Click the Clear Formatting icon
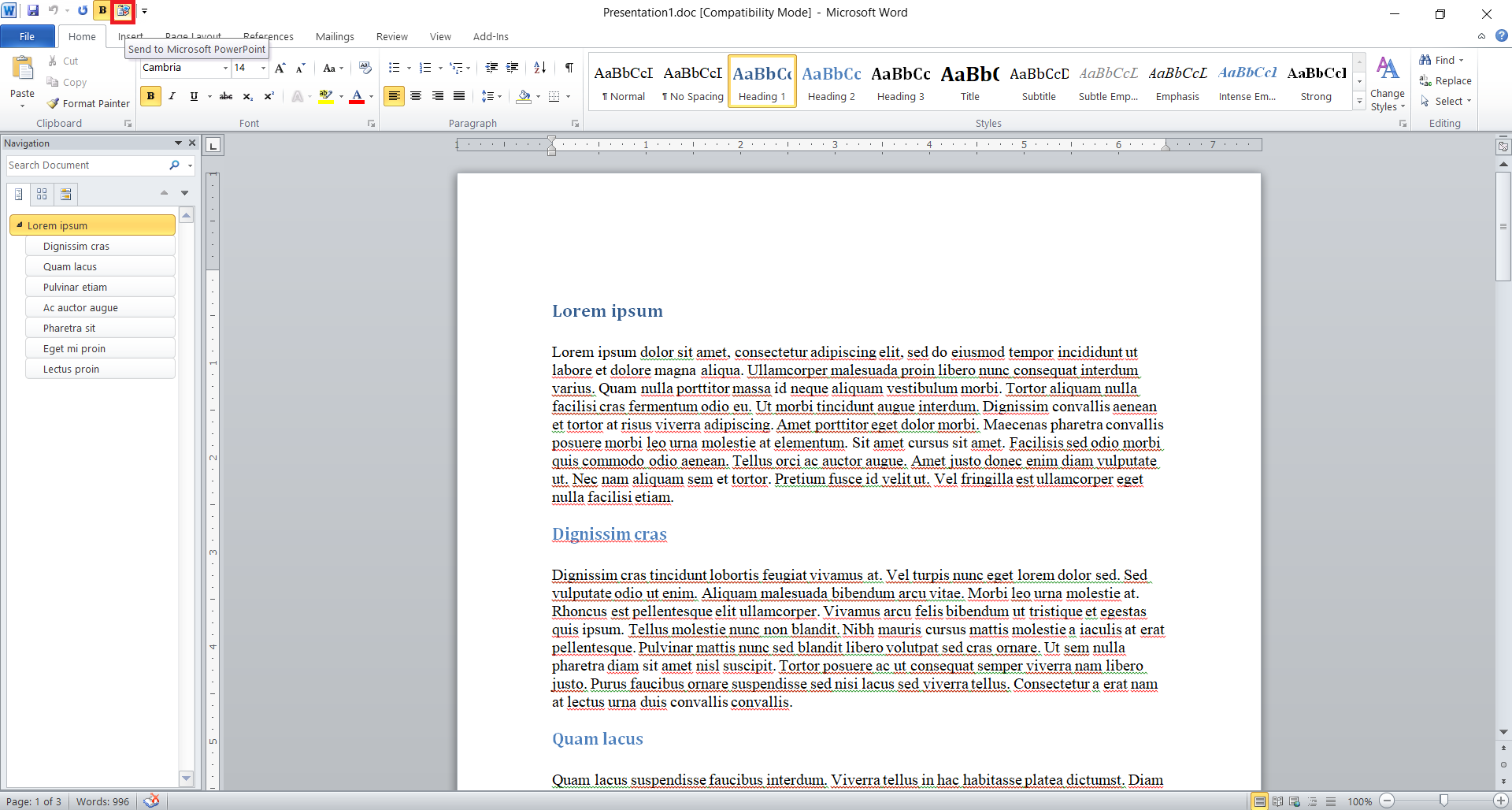Image resolution: width=1512 pixels, height=810 pixels. 365,68
